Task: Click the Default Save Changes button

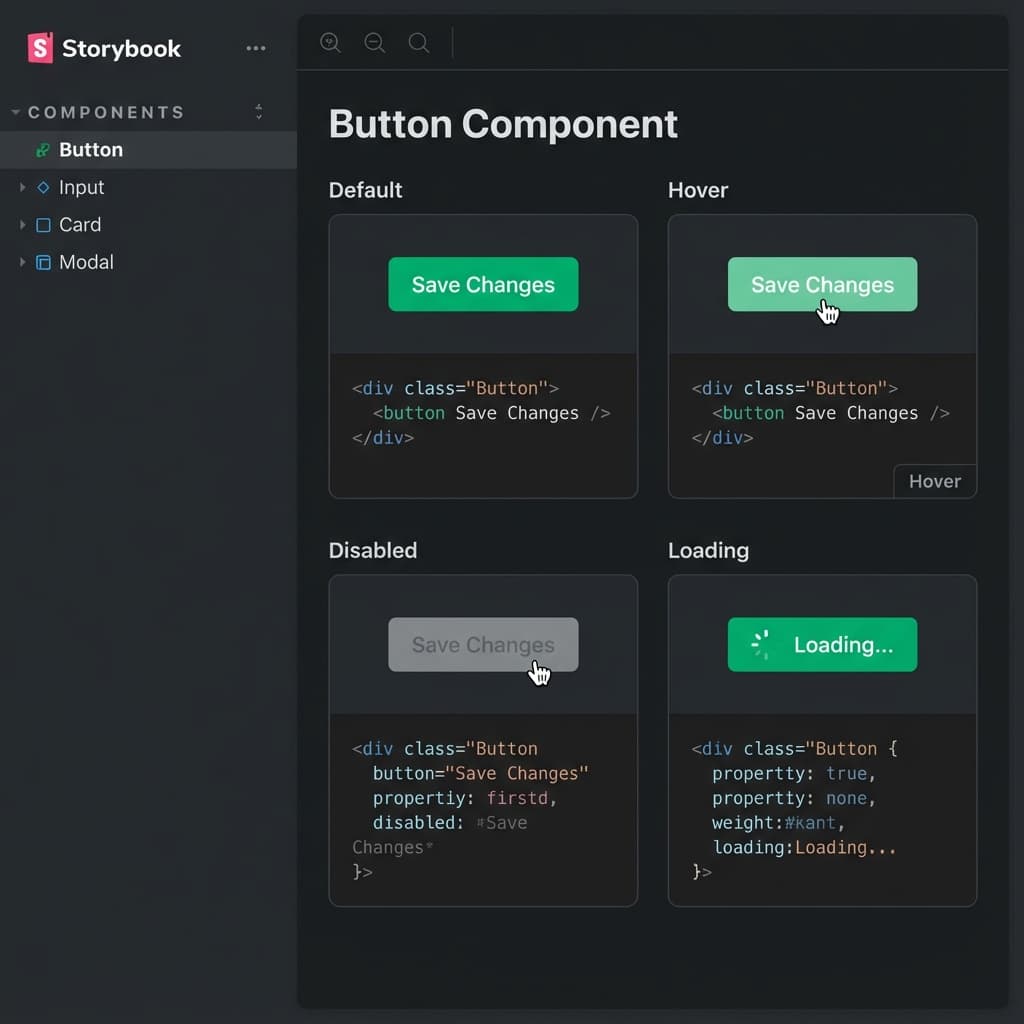Action: click(483, 284)
